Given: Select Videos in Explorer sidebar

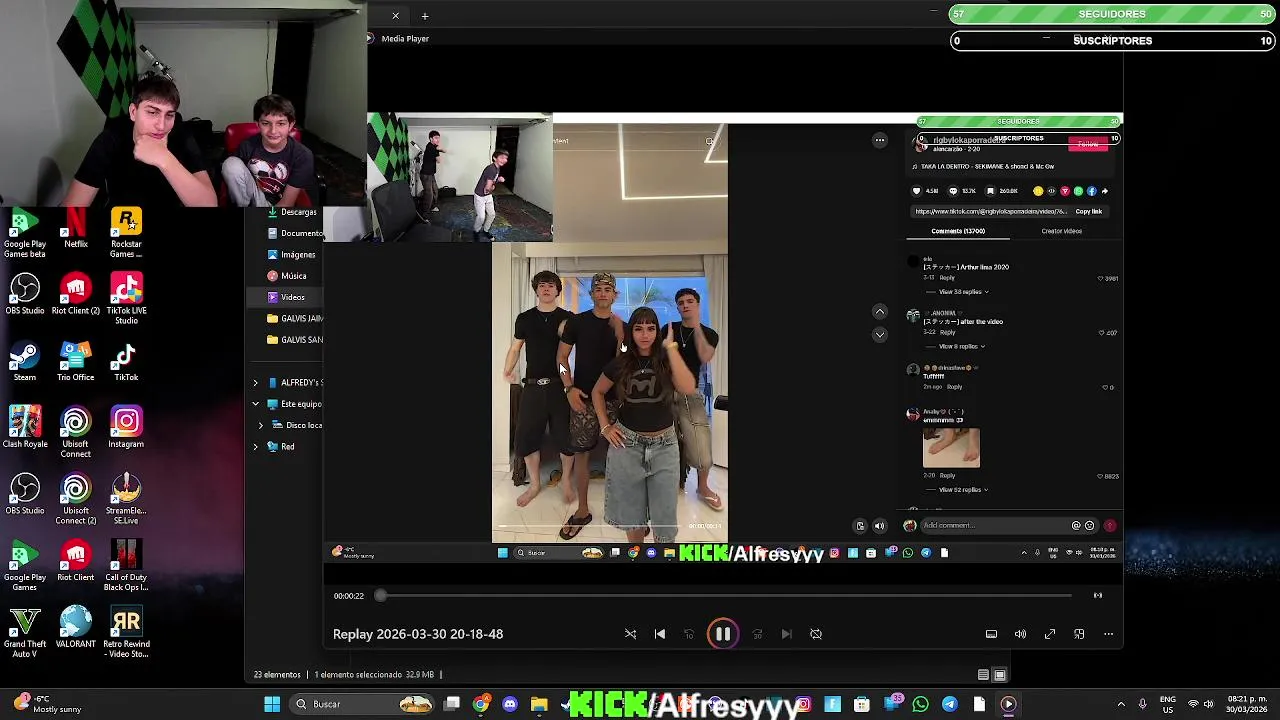Looking at the screenshot, I should 286,297.
